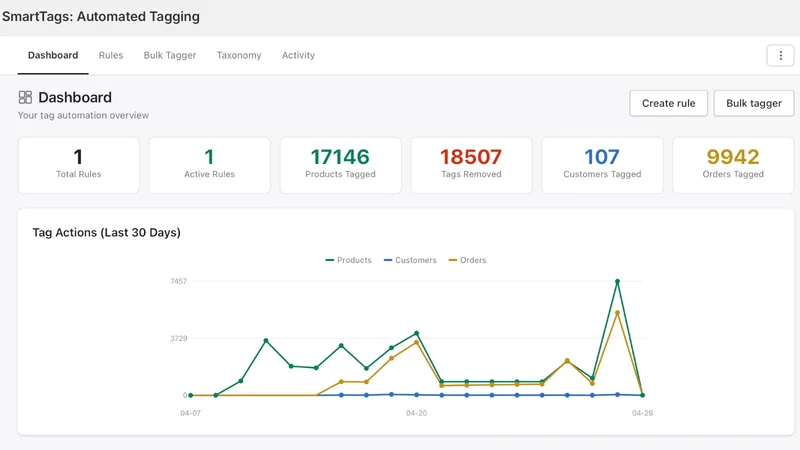Click the 04-29 x-axis date label
The width and height of the screenshot is (800, 450).
click(x=642, y=413)
